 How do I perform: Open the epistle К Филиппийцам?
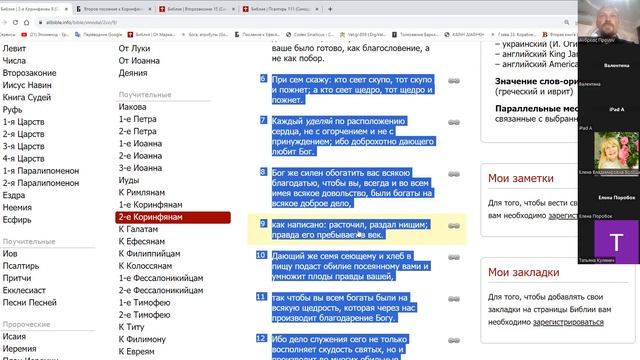[x=149, y=253]
